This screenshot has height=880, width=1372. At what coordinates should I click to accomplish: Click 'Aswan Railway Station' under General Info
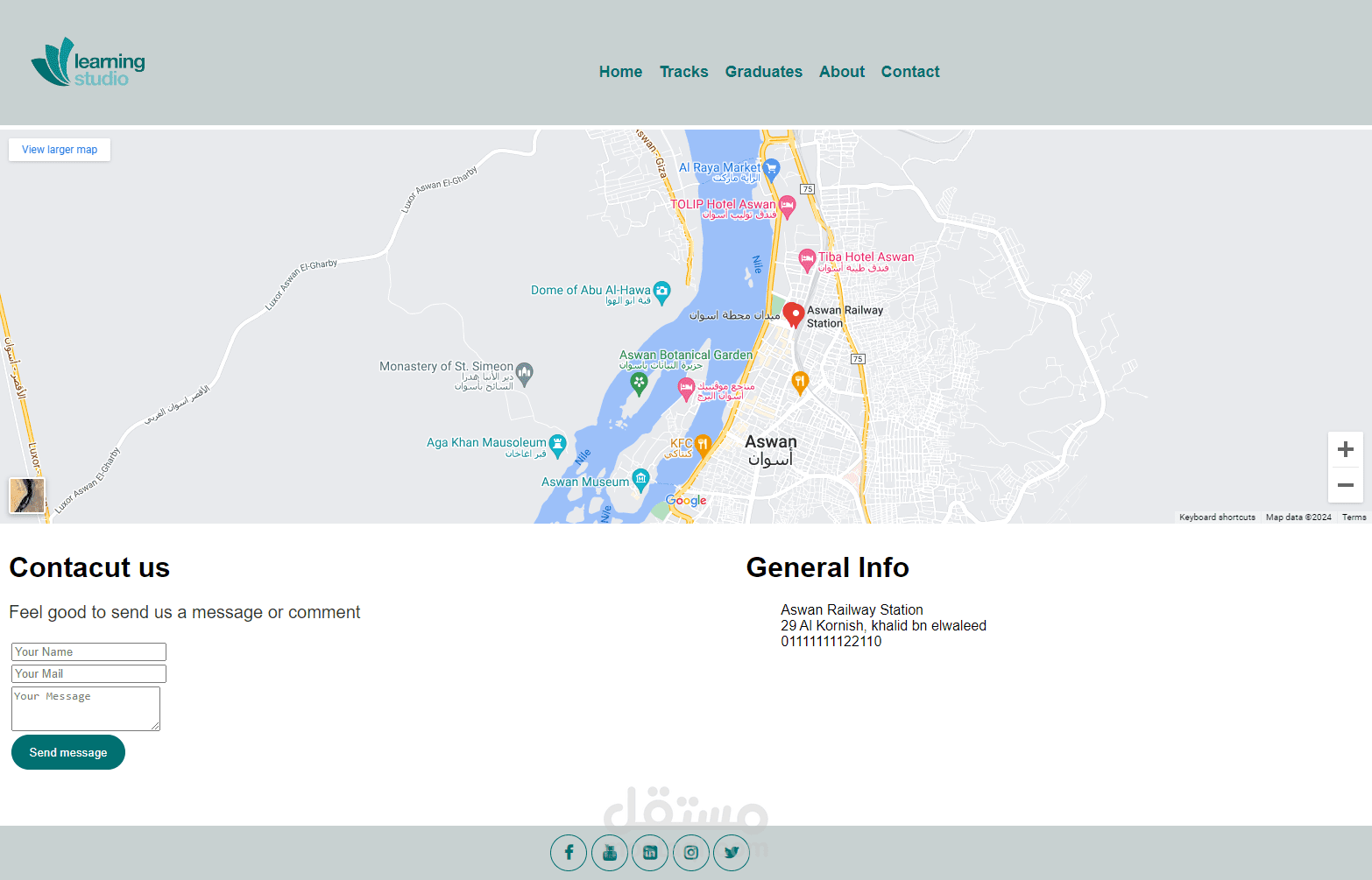[x=852, y=610]
